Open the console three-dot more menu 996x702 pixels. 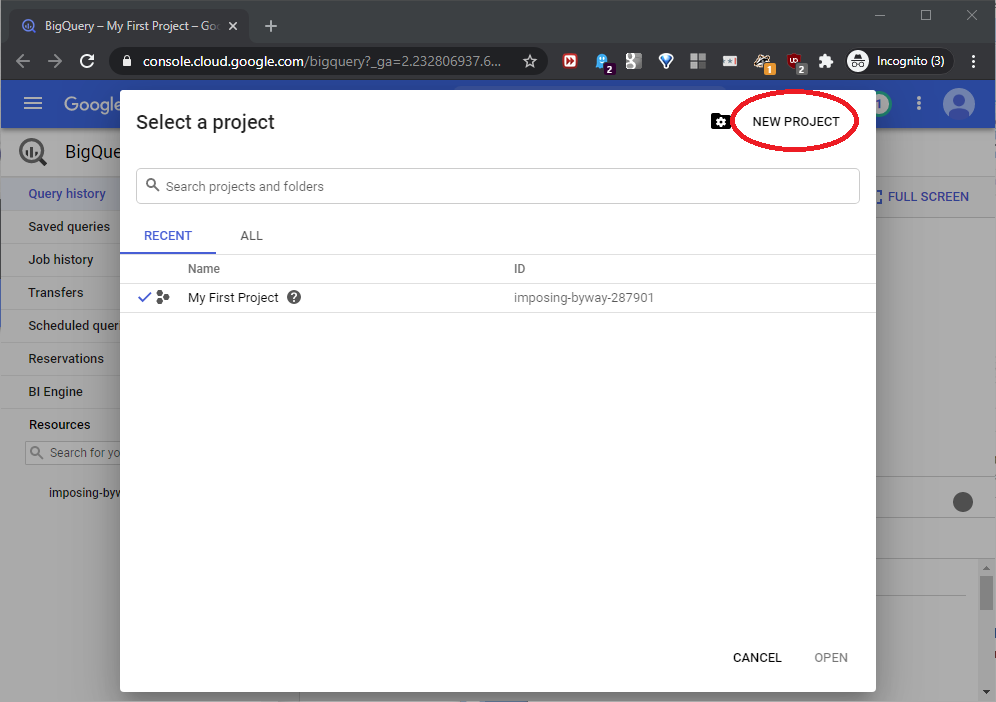click(x=919, y=103)
